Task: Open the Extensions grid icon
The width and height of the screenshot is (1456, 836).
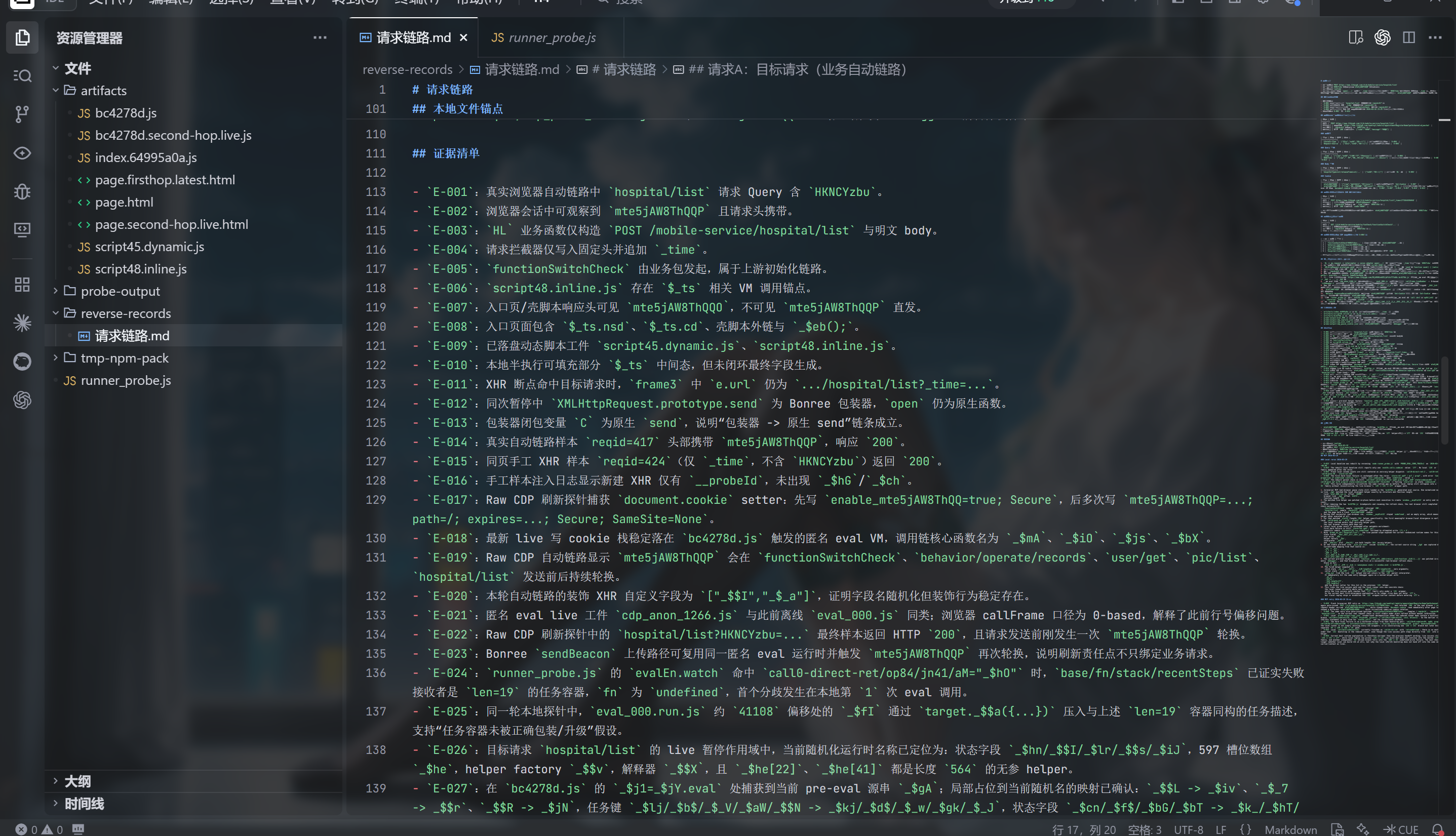Action: point(22,284)
